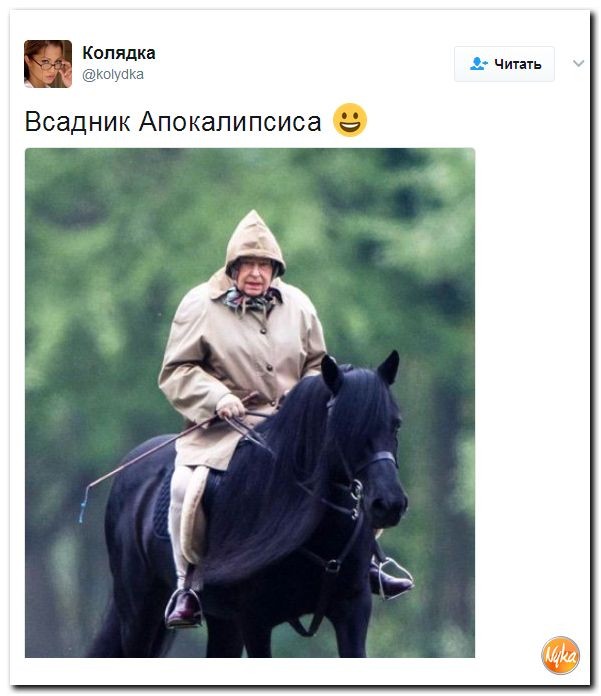
Task: Open the Колядка display name link
Action: [x=119, y=53]
